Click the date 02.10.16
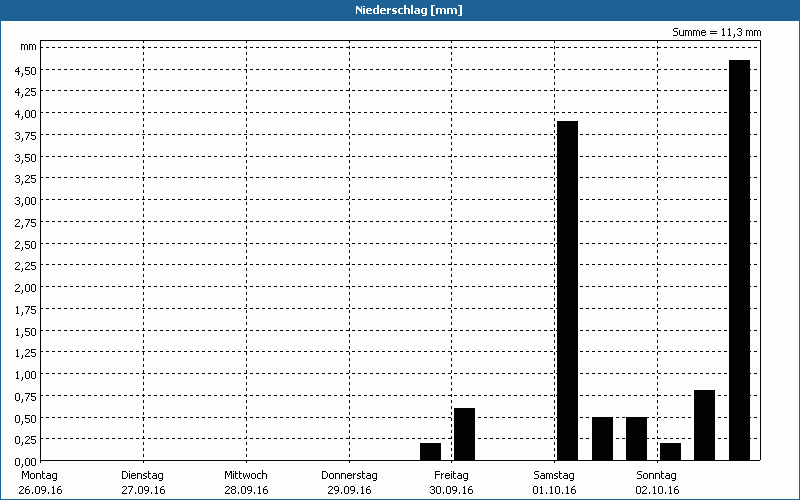 [657, 491]
